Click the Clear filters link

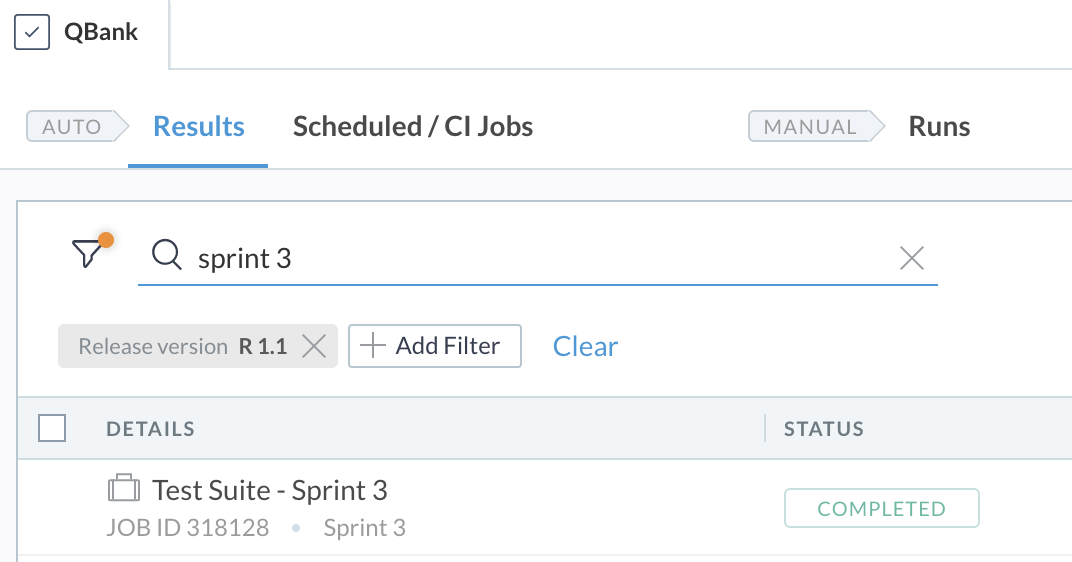pyautogui.click(x=585, y=347)
